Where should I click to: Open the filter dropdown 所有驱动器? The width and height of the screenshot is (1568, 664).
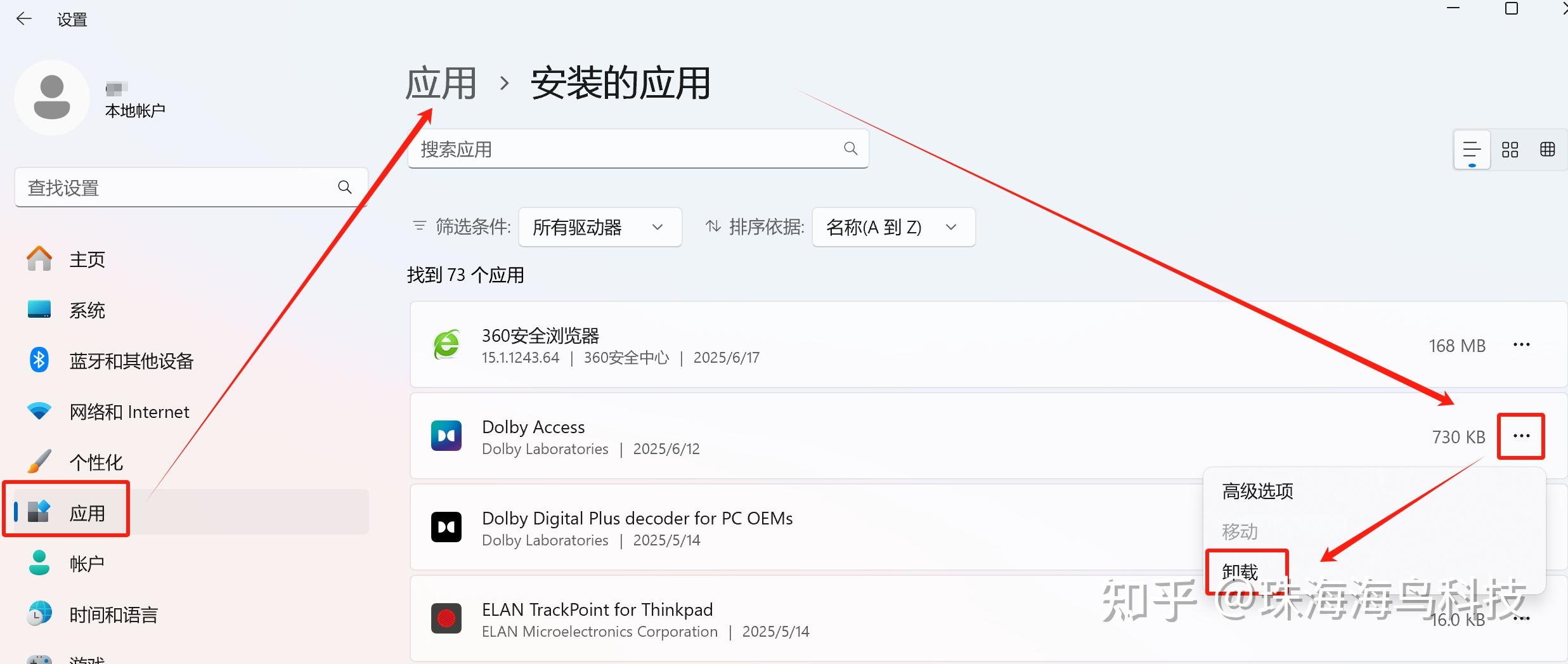click(x=600, y=227)
